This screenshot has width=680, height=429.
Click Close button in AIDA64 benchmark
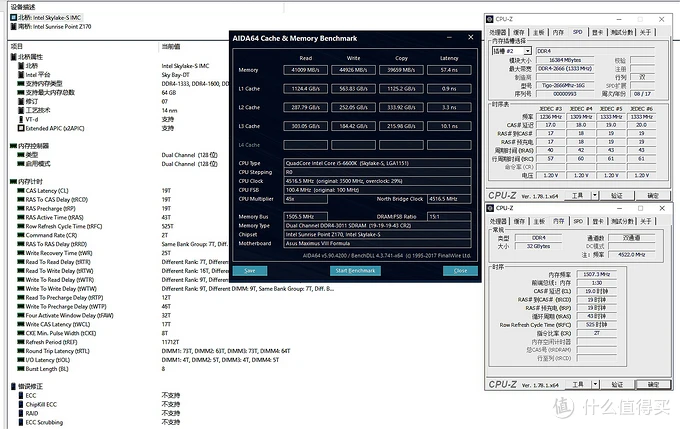460,271
